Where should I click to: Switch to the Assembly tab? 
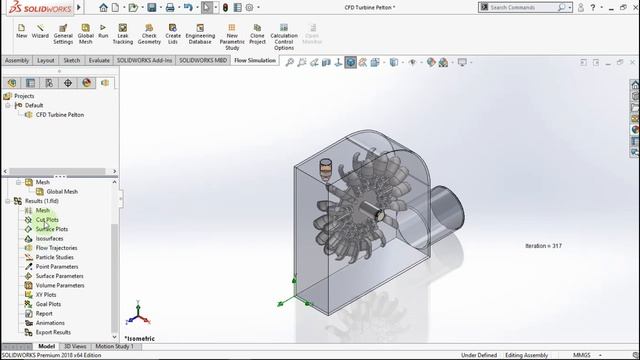point(17,60)
